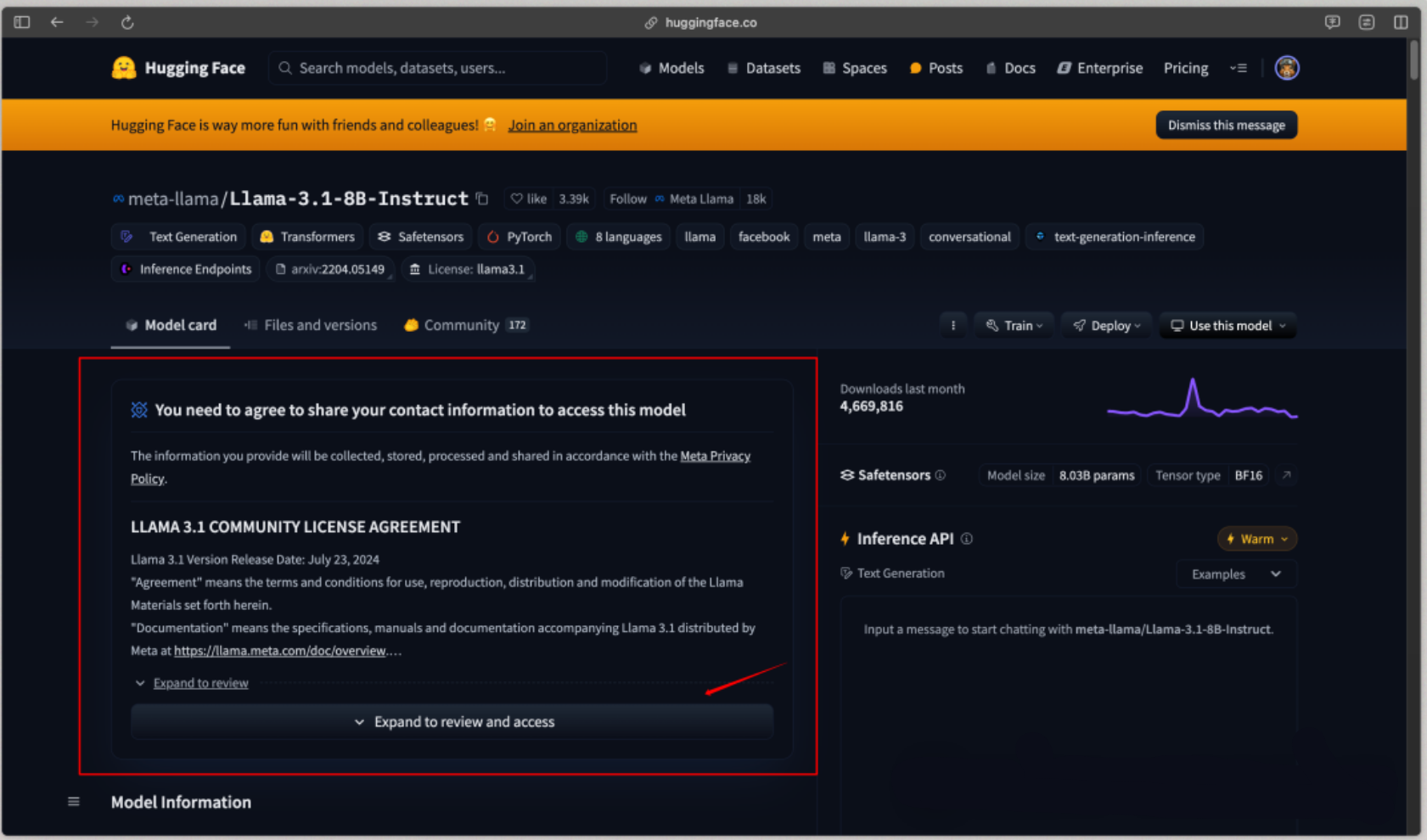Screen dimensions: 1427x840
Task: Open the arxiv:2204.05149 tag
Action: click(x=330, y=269)
